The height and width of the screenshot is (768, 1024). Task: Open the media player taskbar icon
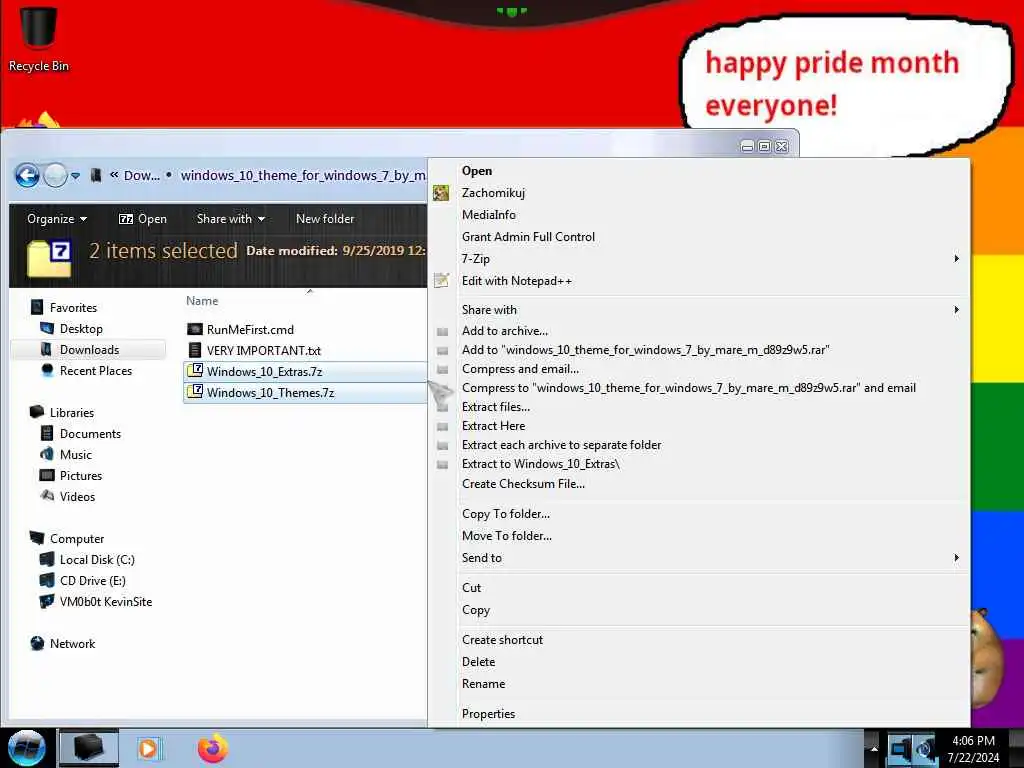click(148, 748)
